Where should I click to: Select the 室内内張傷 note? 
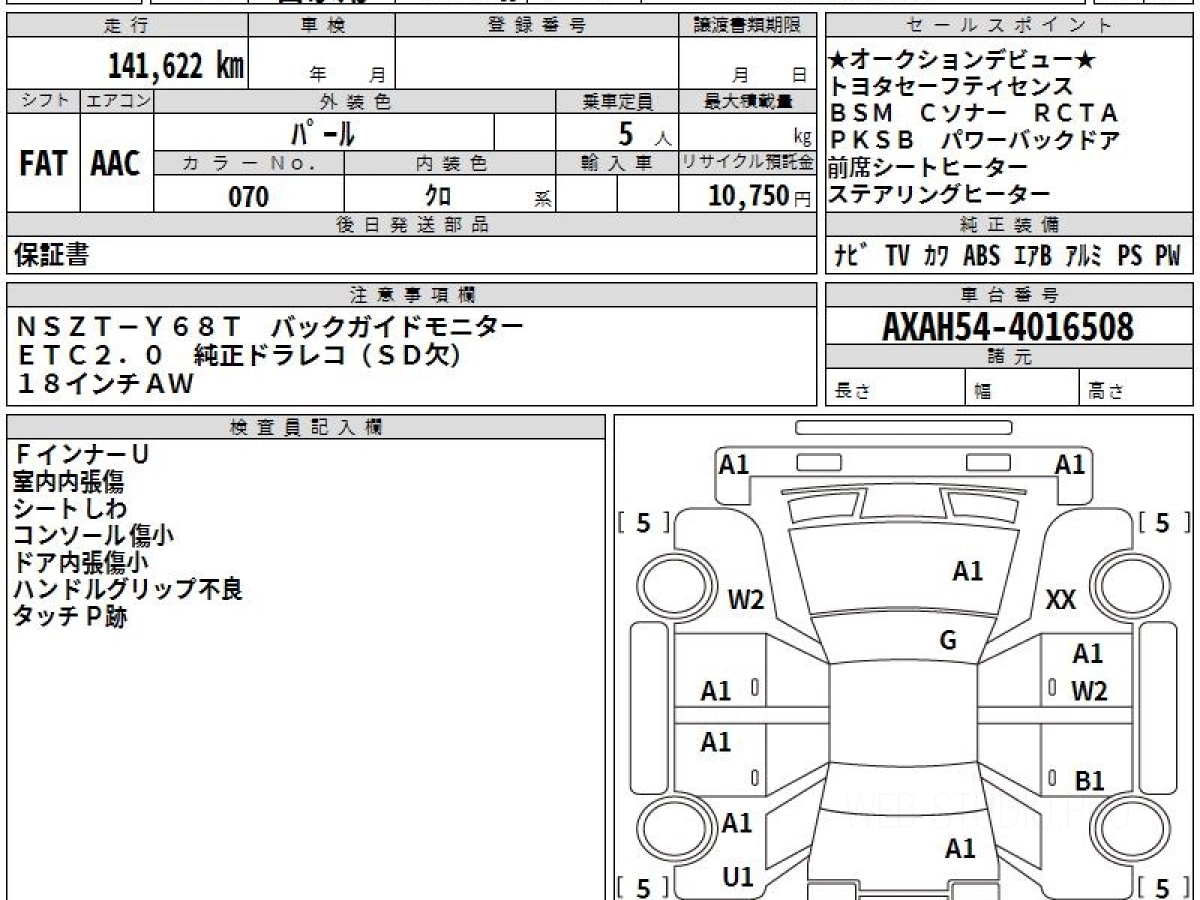coord(68,482)
